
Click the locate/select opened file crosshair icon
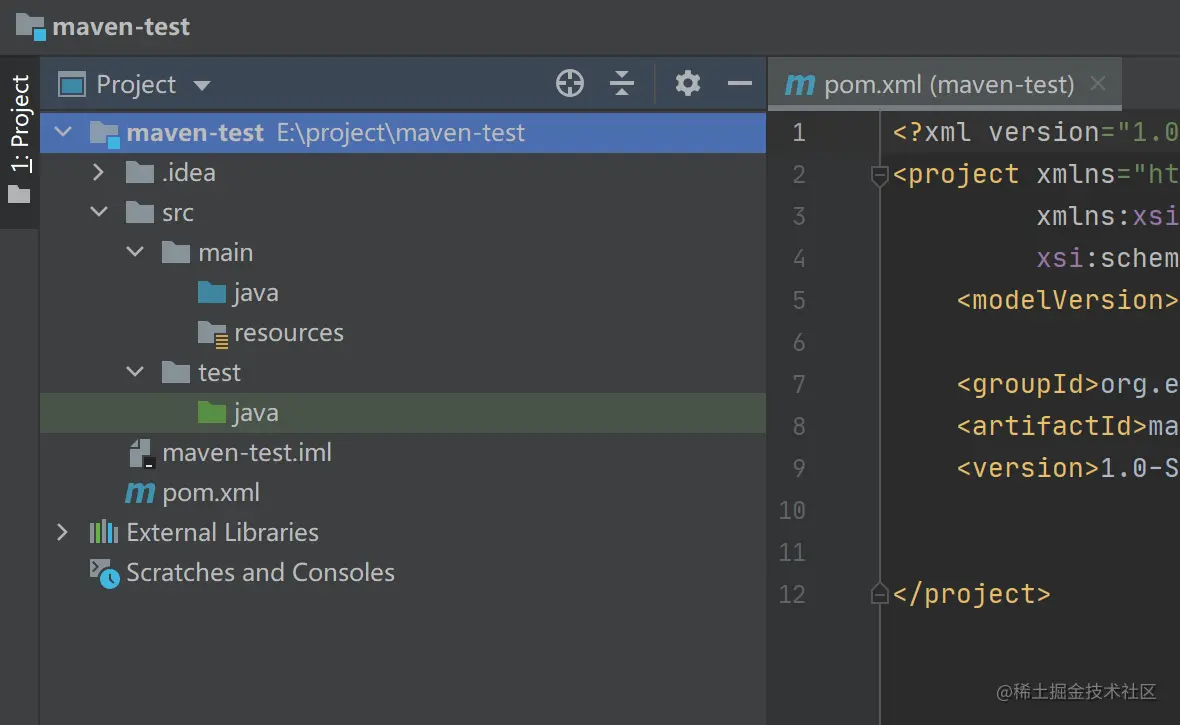pyautogui.click(x=570, y=84)
